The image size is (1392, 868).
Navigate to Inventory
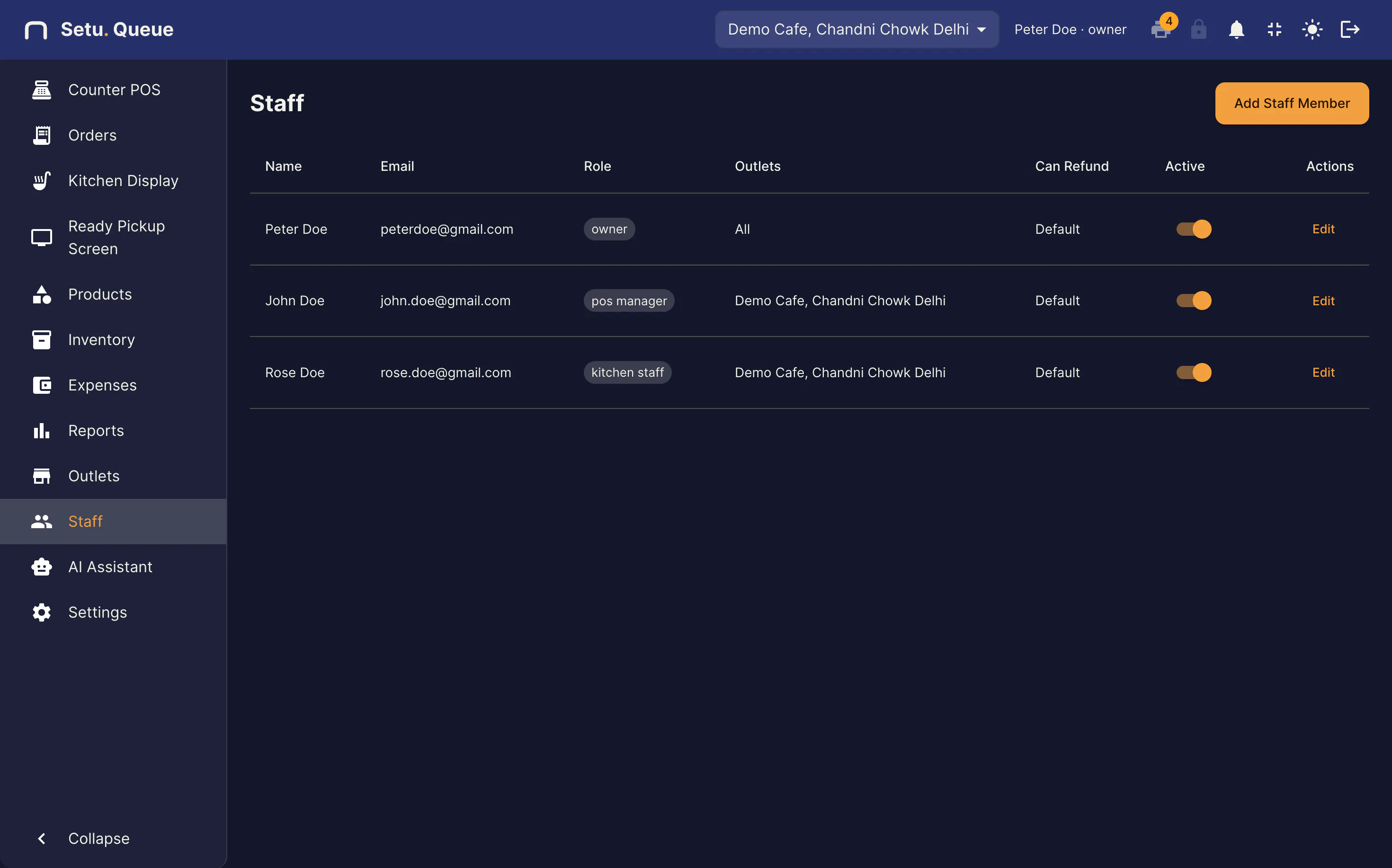[113, 339]
